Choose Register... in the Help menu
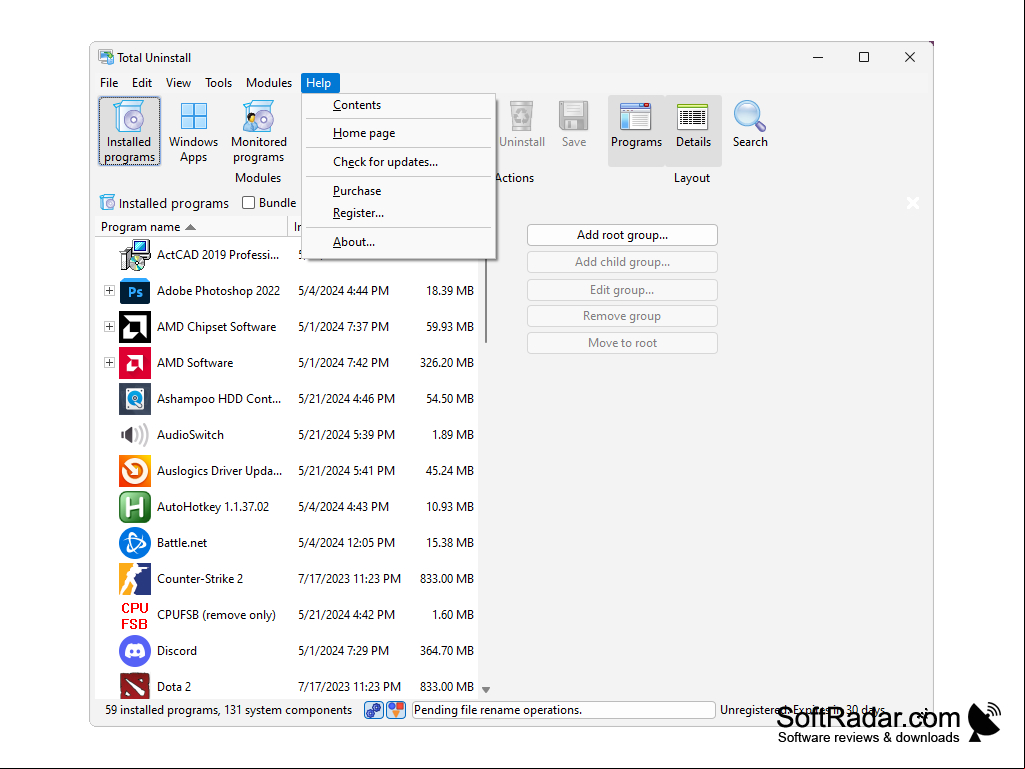 (x=398, y=213)
